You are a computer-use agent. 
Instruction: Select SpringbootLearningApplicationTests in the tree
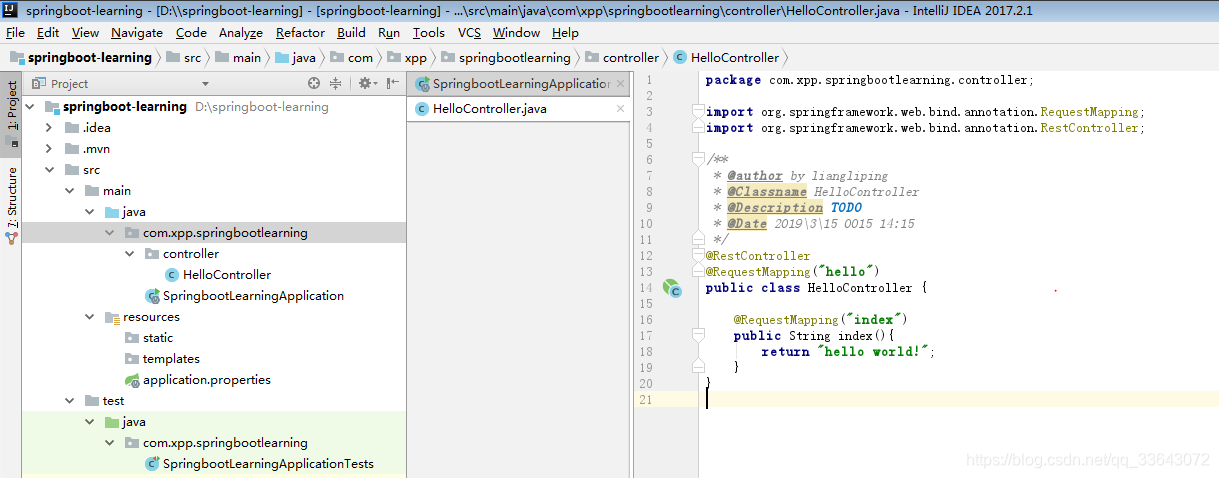268,464
